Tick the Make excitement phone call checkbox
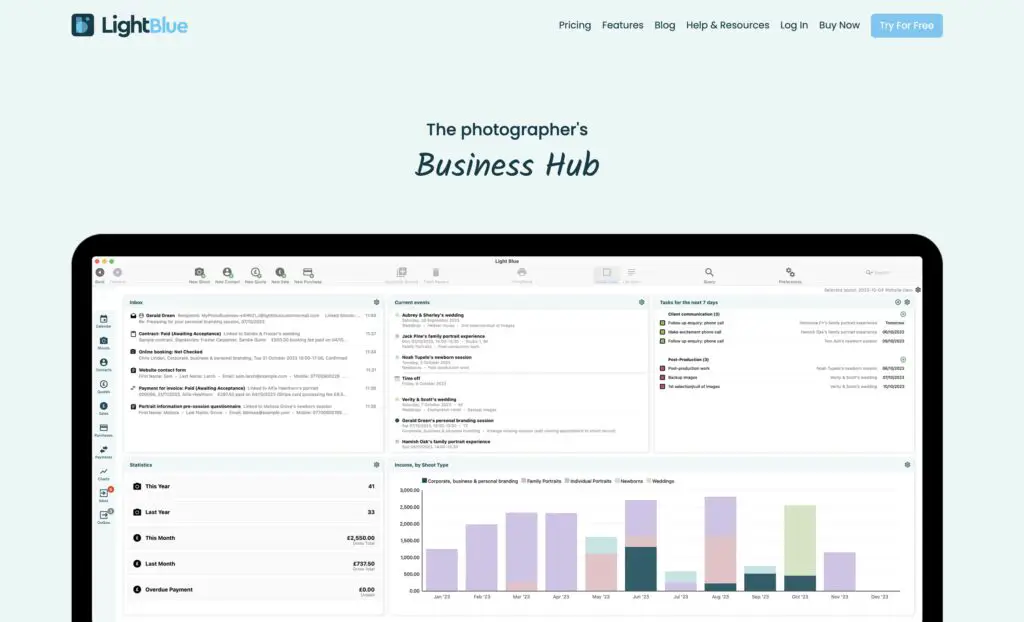Image resolution: width=1024 pixels, height=622 pixels. 662,332
